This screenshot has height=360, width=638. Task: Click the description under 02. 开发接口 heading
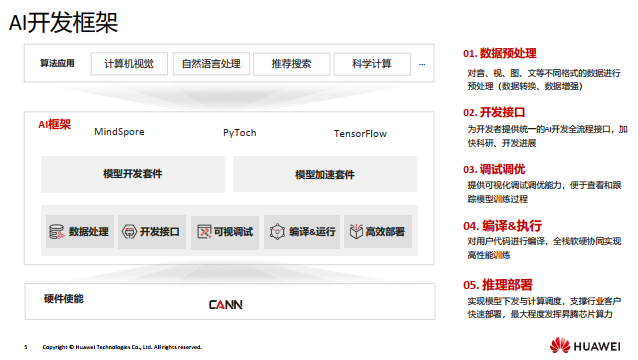coord(547,136)
